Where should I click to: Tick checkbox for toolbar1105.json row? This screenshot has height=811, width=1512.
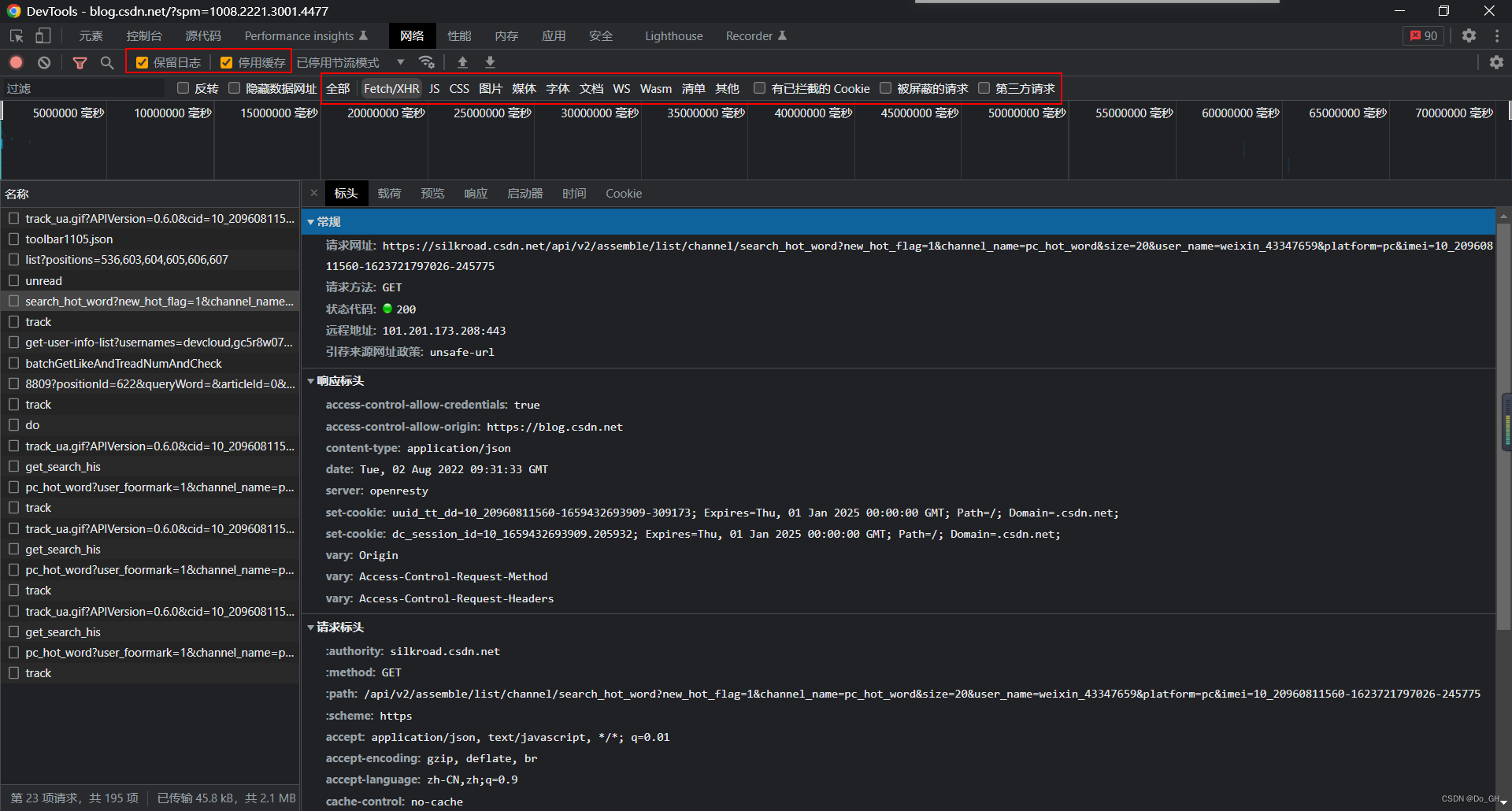13,239
